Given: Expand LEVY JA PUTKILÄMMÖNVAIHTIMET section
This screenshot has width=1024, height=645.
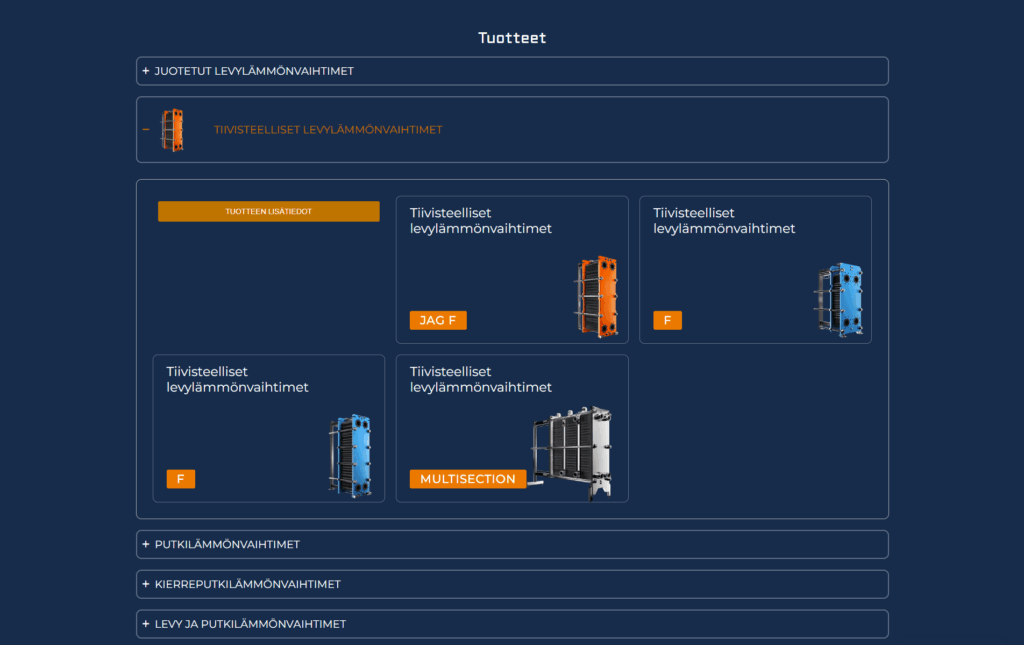Looking at the screenshot, I should 512,624.
